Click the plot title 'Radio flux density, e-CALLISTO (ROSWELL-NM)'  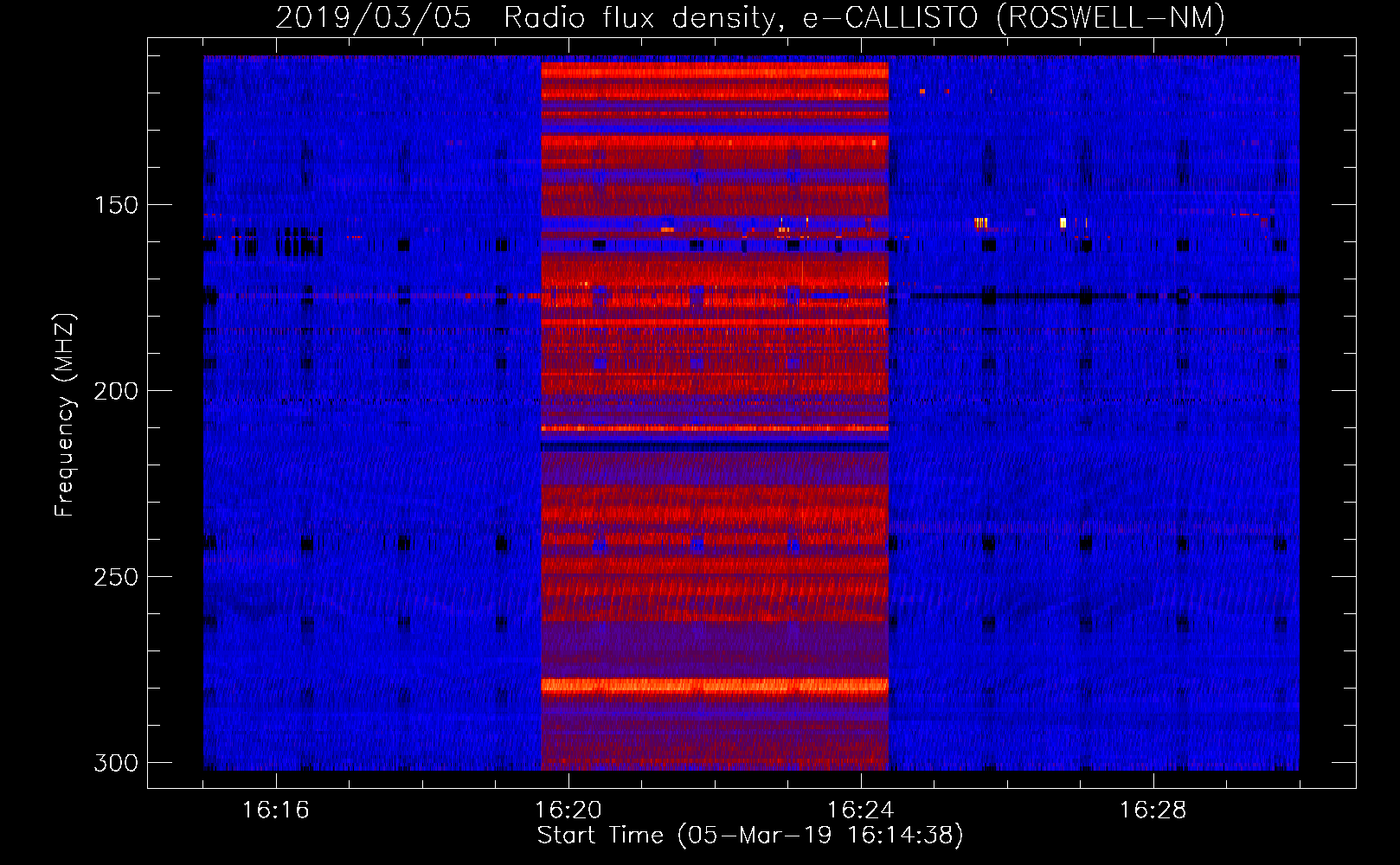(x=864, y=17)
